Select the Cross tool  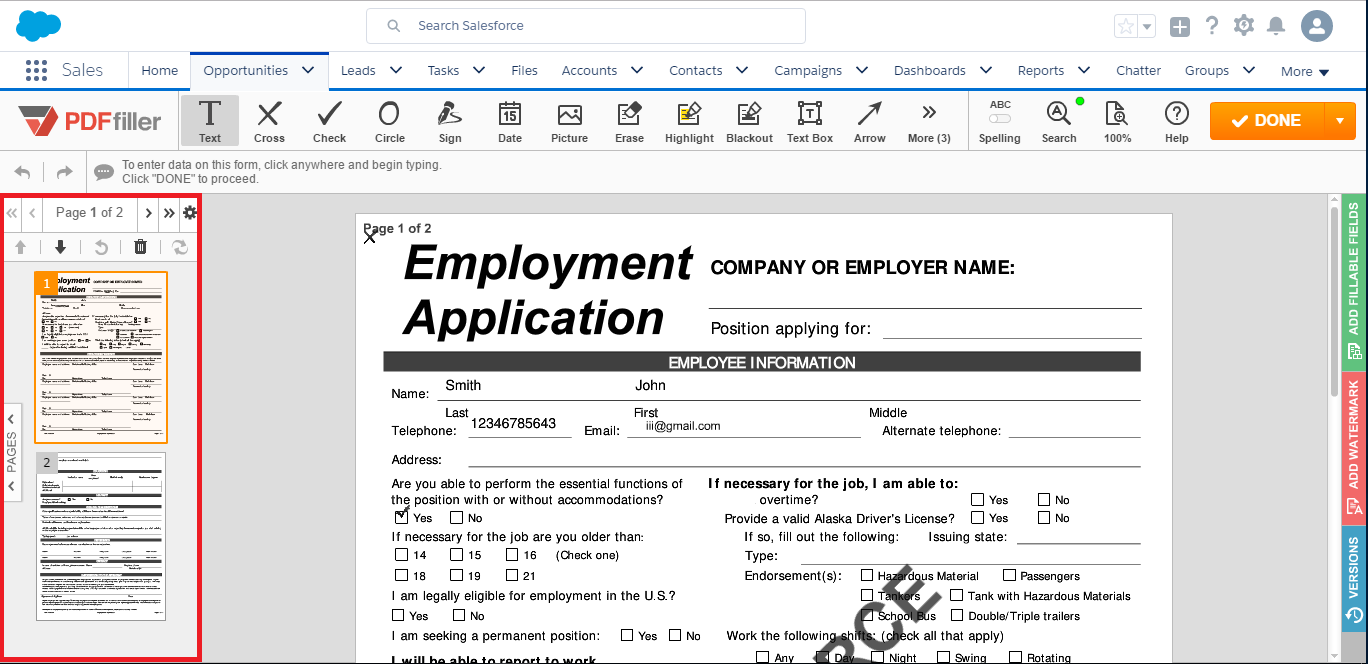coord(269,121)
